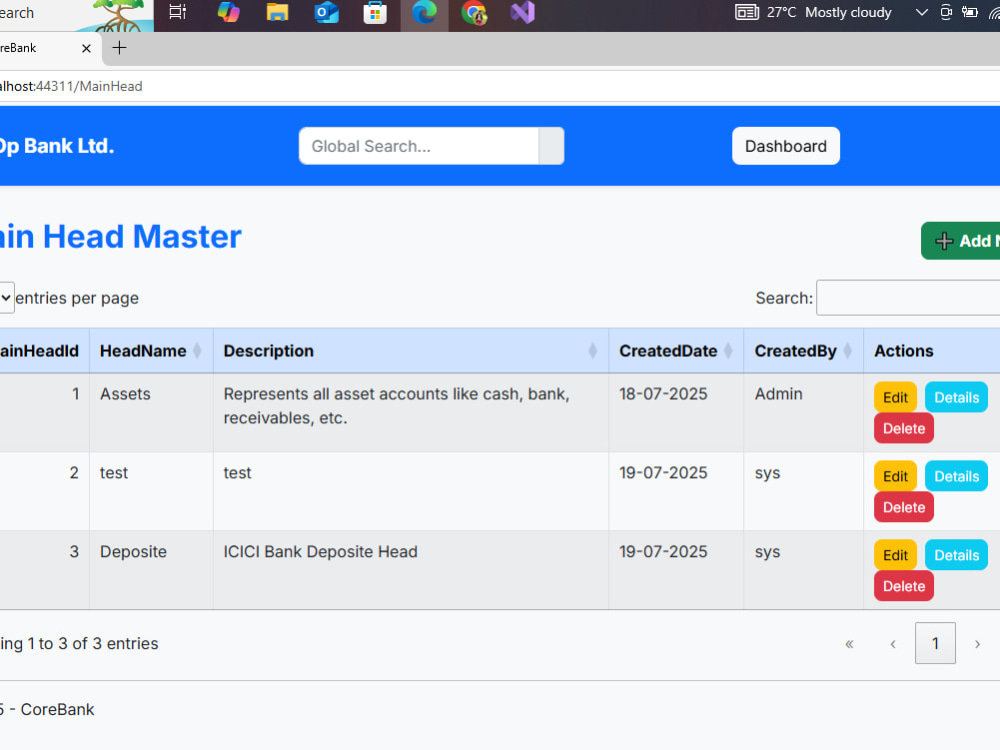Edit the Deposite row
This screenshot has height=750, width=1000.
895,555
